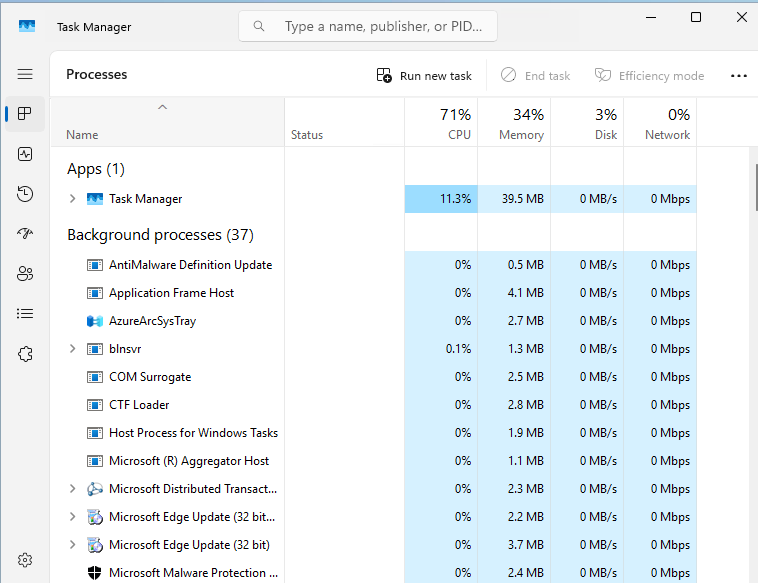Select the COM Surrogate process name
This screenshot has width=758, height=583.
(150, 377)
